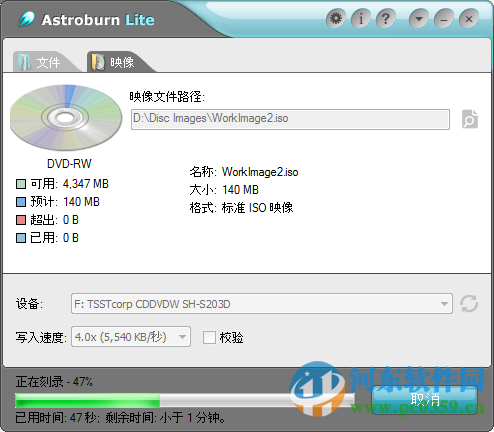494x432 pixels.
Task: Click the DVD-RW disc graphic
Action: (x=66, y=117)
